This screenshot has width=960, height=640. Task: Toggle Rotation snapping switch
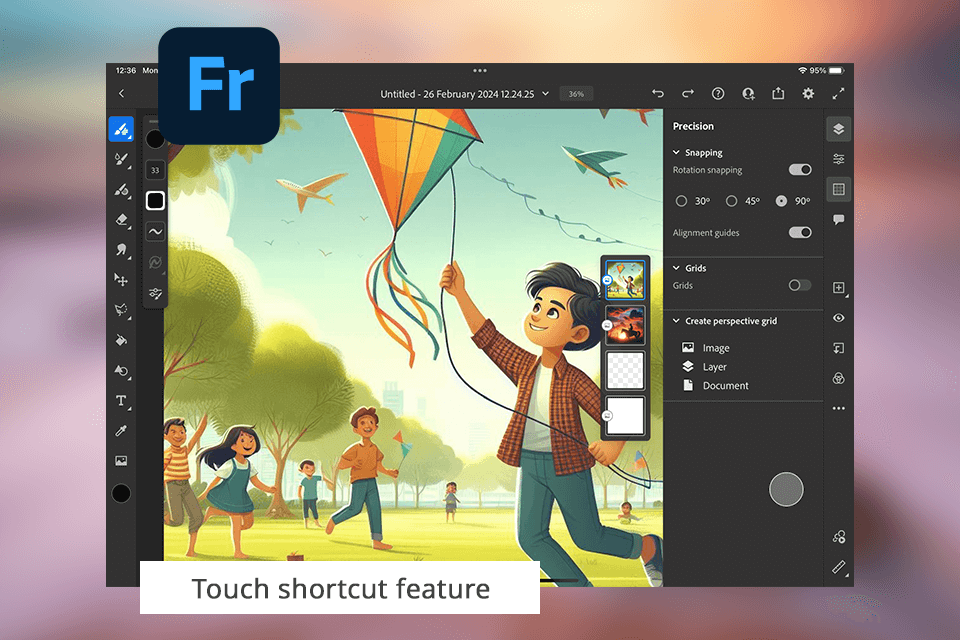800,170
